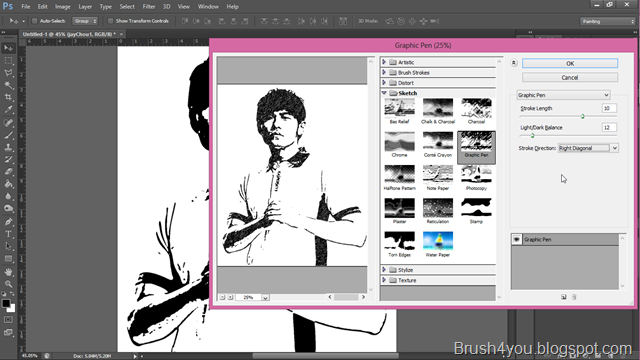Select the Clone Stamp tool
Image resolution: width=640 pixels, height=360 pixels.
[x=8, y=147]
